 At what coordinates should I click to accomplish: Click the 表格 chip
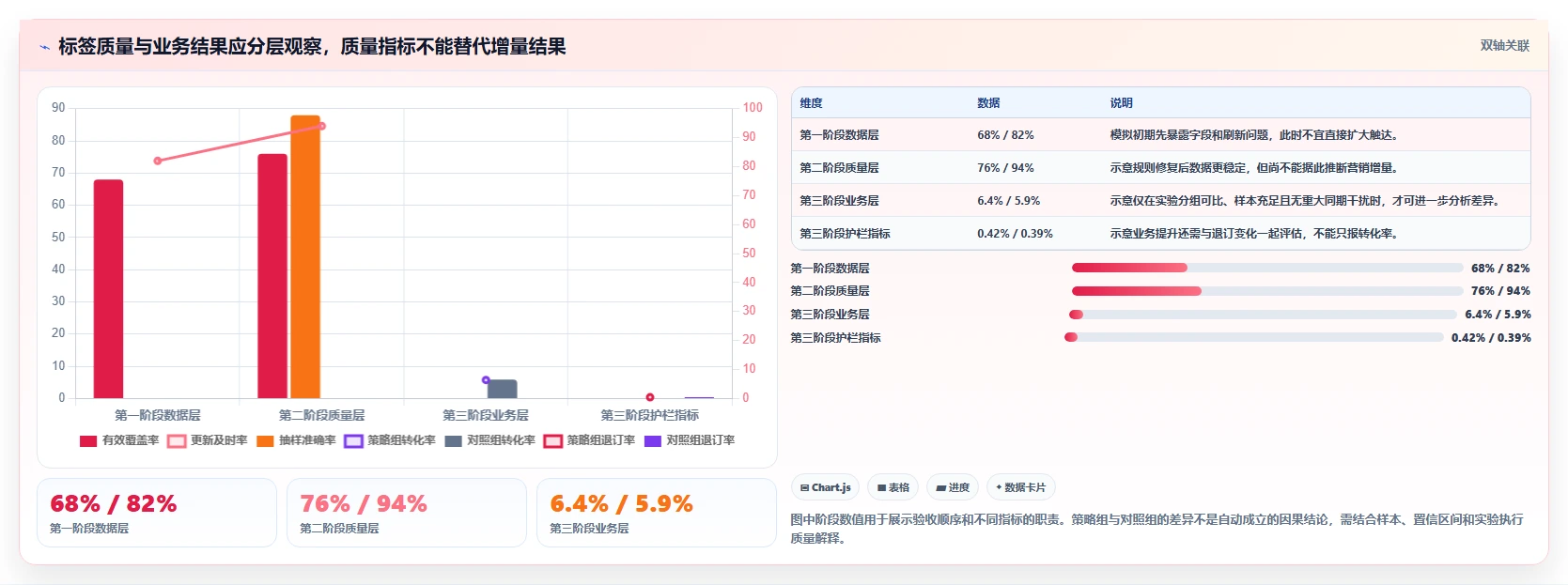click(893, 487)
